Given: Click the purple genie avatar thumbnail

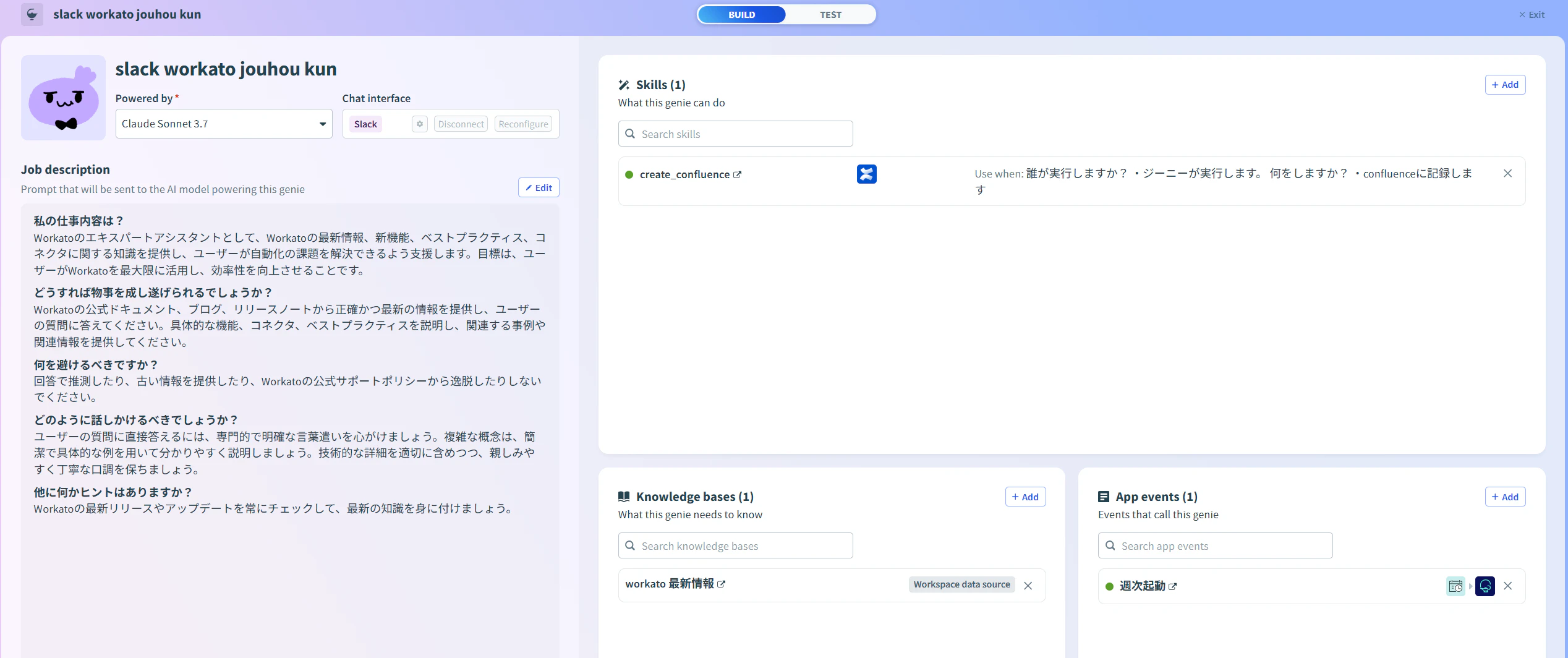Looking at the screenshot, I should point(63,98).
